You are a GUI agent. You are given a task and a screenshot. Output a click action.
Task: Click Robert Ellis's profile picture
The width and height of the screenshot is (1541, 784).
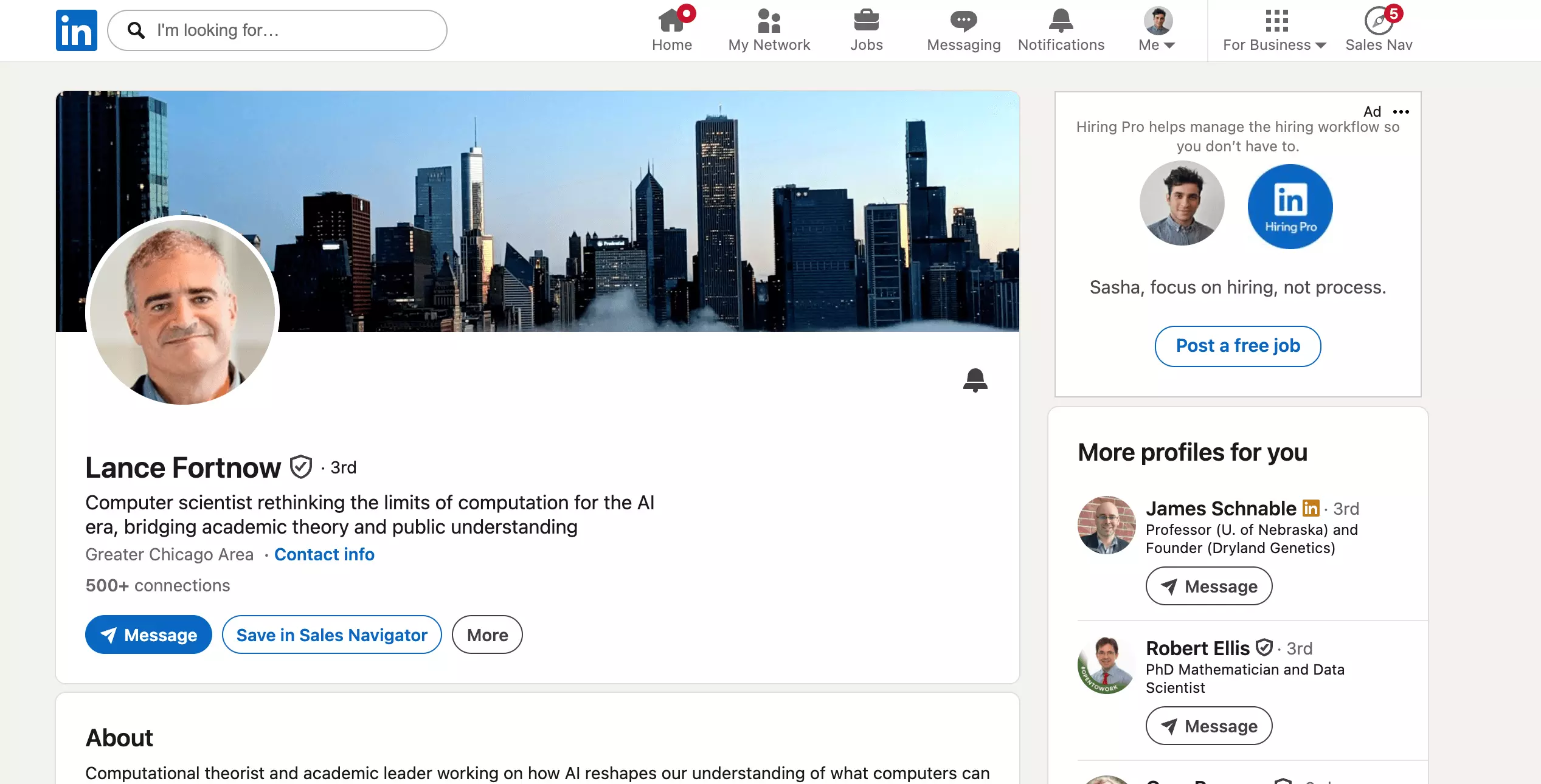(1107, 665)
